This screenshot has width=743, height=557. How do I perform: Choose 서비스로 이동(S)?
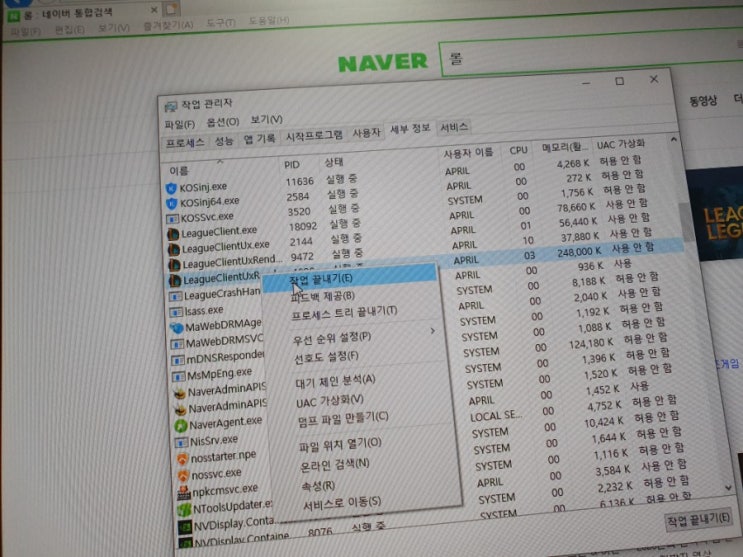(x=342, y=504)
